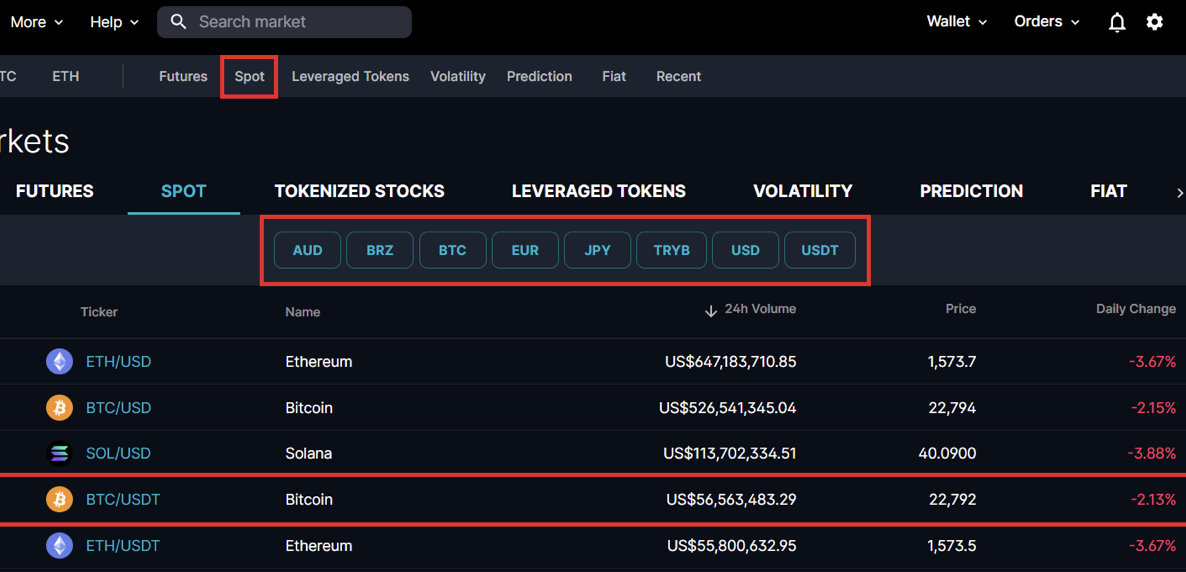The width and height of the screenshot is (1186, 572).
Task: Switch to the LEVERAGED TOKENS tab
Action: (x=599, y=191)
